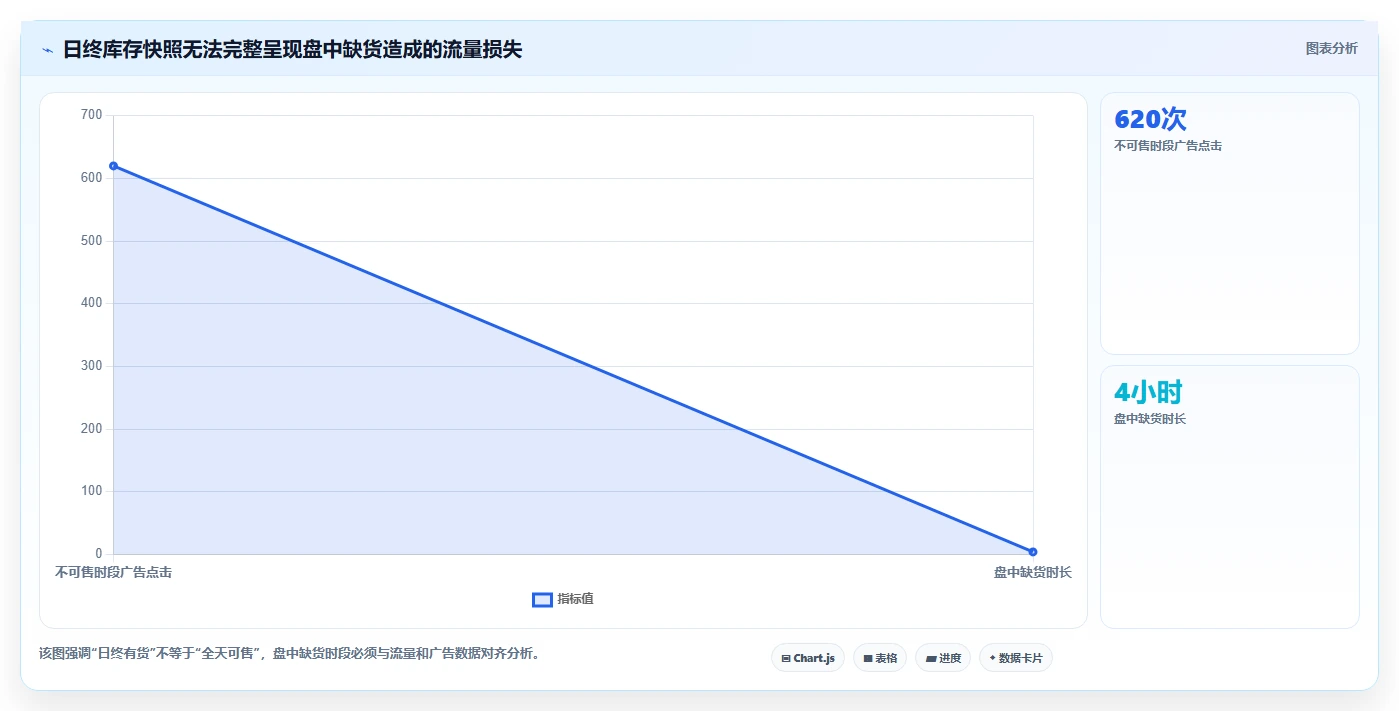Click the x-axis label 盘中缺货时长
Screen dimensions: 1399x711
coord(1032,572)
